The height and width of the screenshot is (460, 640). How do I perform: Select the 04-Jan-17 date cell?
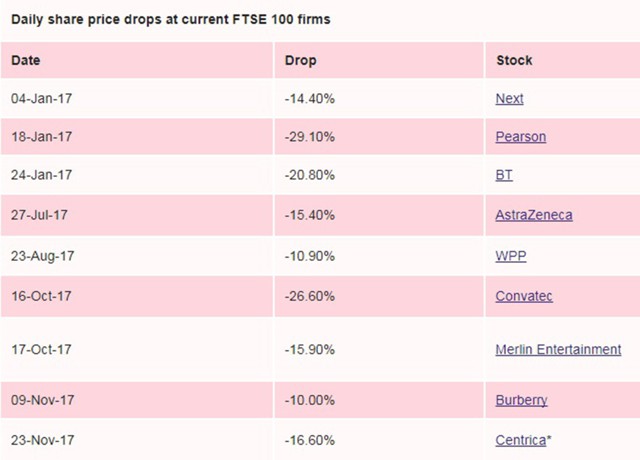(x=40, y=99)
